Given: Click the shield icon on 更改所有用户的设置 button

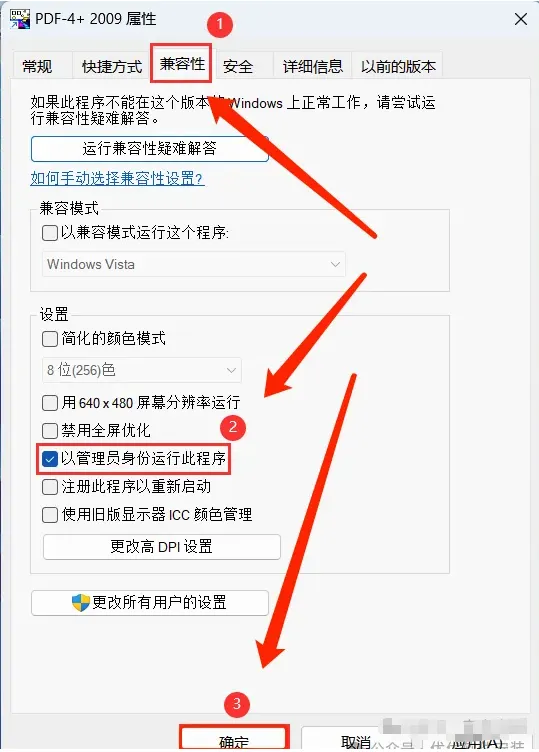Looking at the screenshot, I should point(81,602).
